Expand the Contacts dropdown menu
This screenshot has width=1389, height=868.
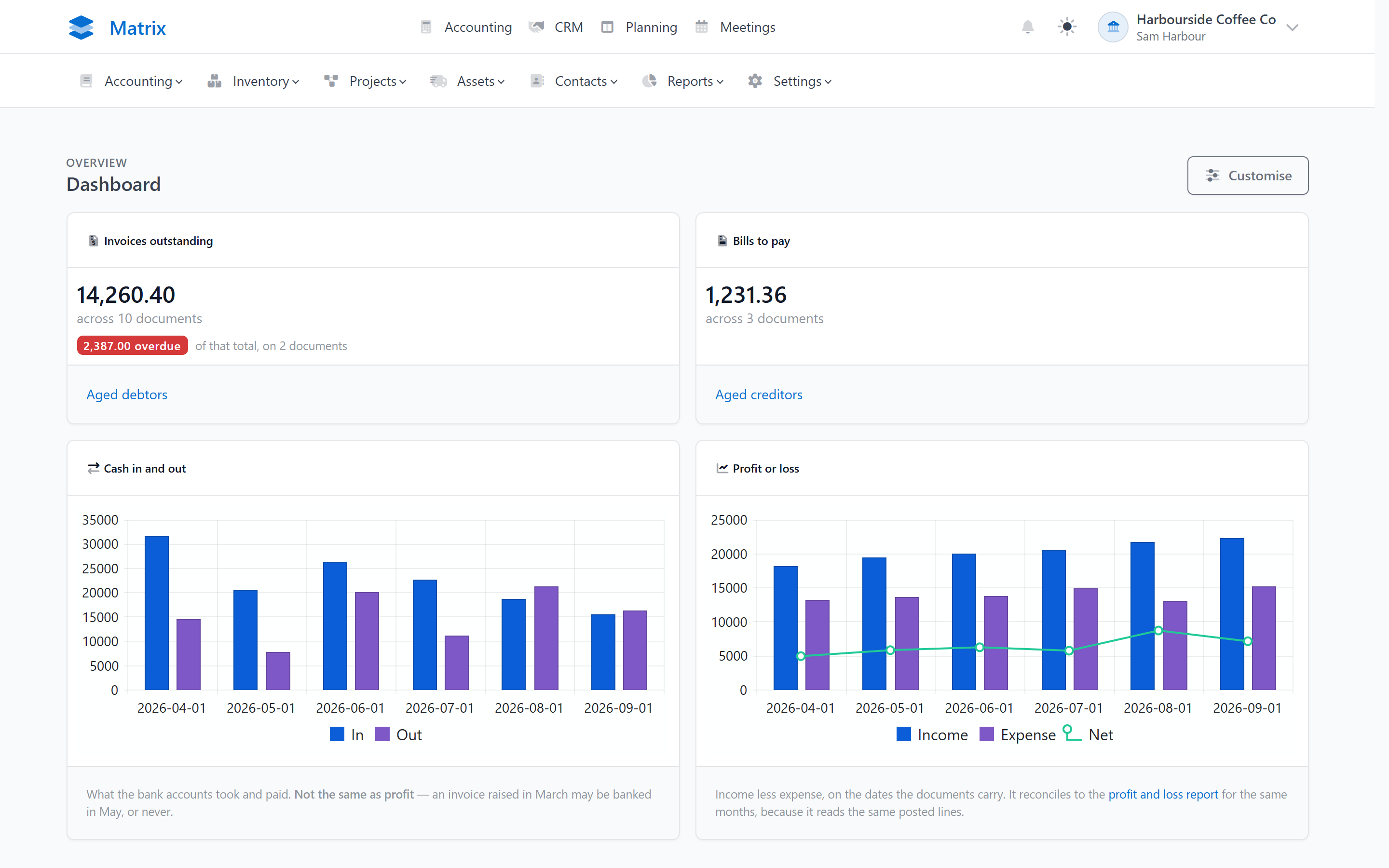[x=574, y=81]
